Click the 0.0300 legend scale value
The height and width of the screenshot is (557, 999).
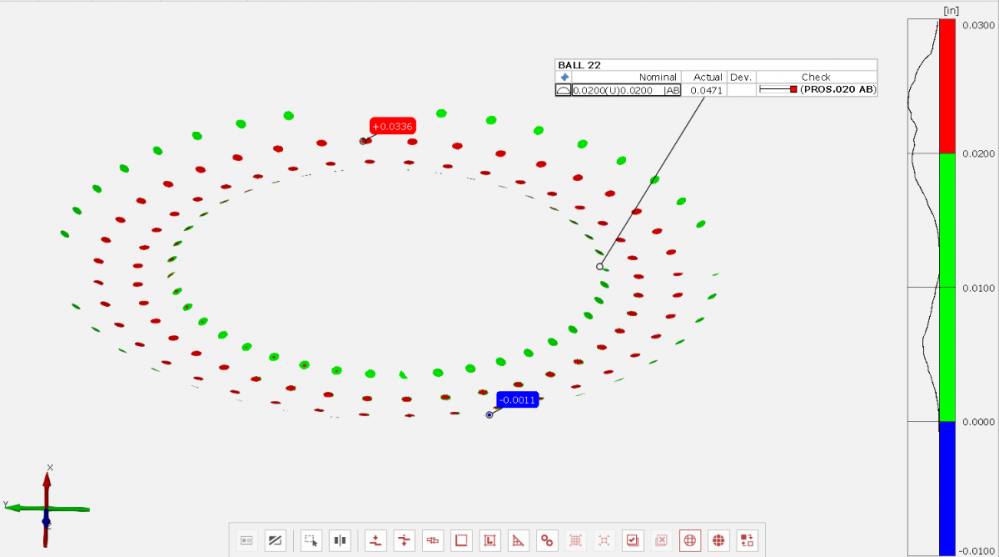978,25
